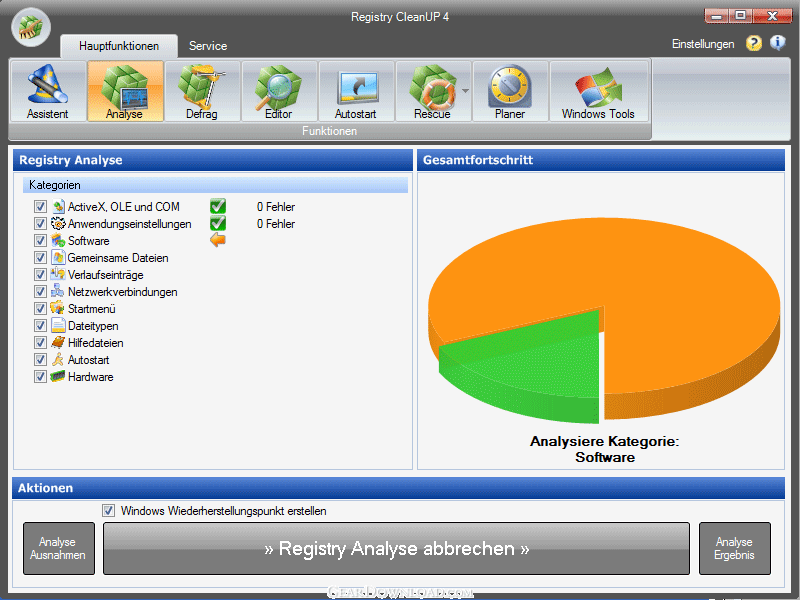Click the Hilfedateien book icon
The image size is (800, 600).
click(58, 342)
